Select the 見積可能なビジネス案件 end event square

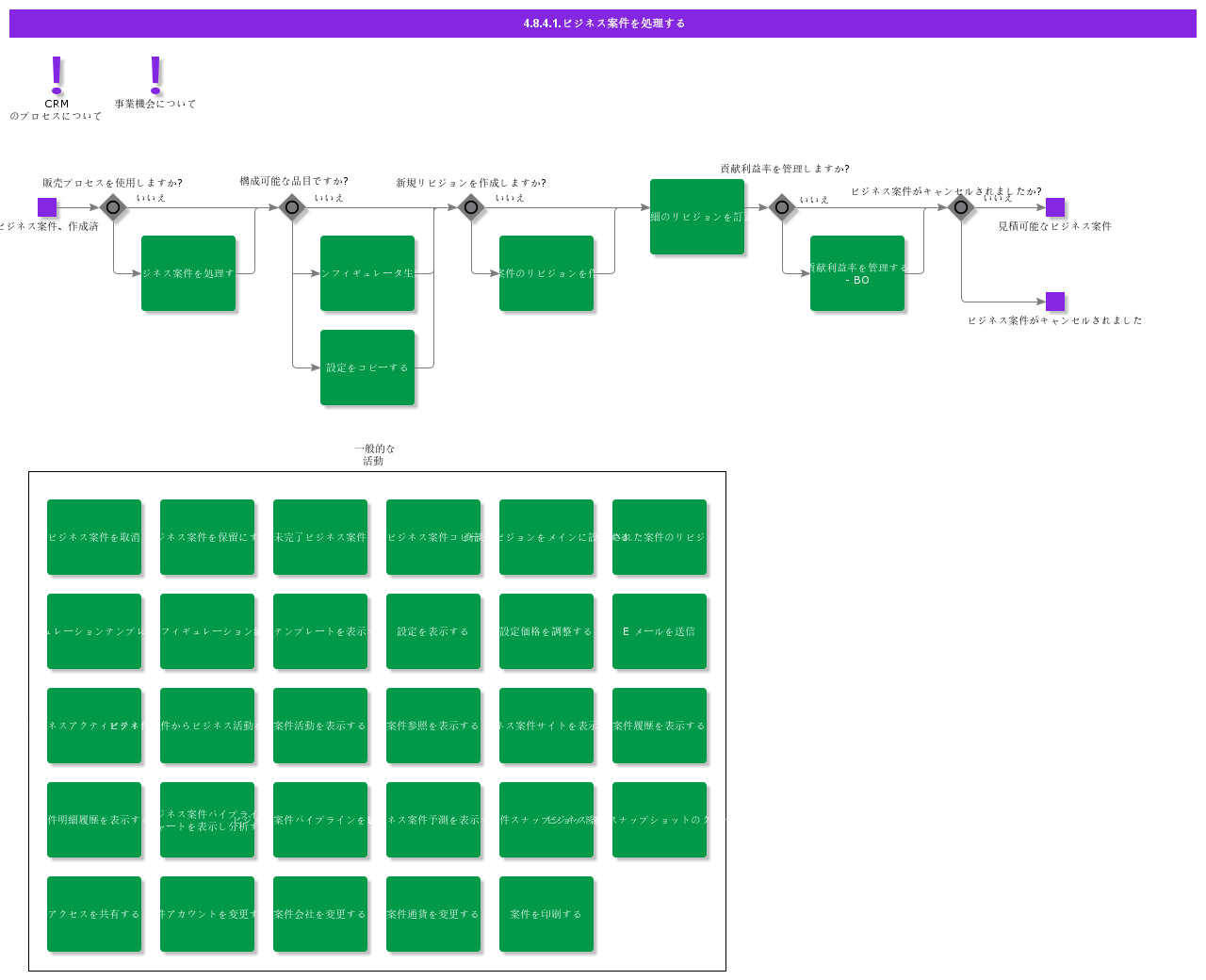click(1055, 207)
